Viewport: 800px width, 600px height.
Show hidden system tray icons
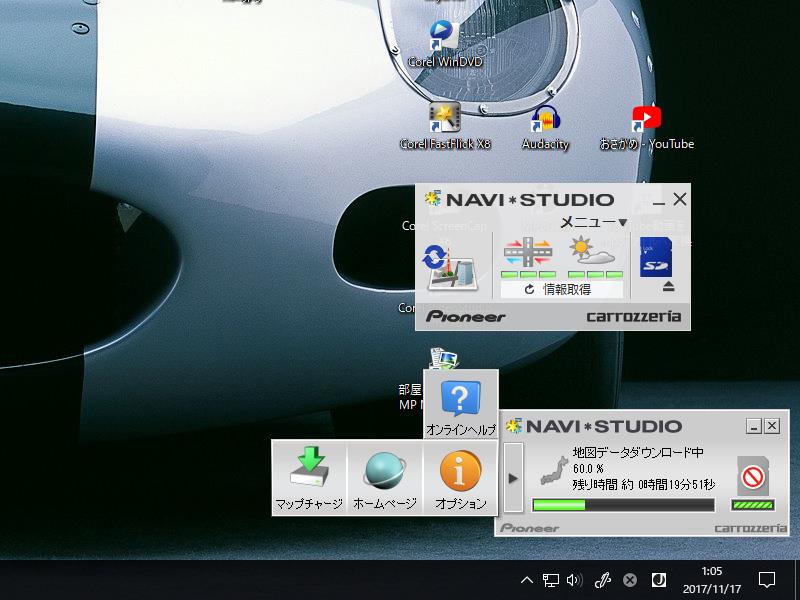(527, 580)
